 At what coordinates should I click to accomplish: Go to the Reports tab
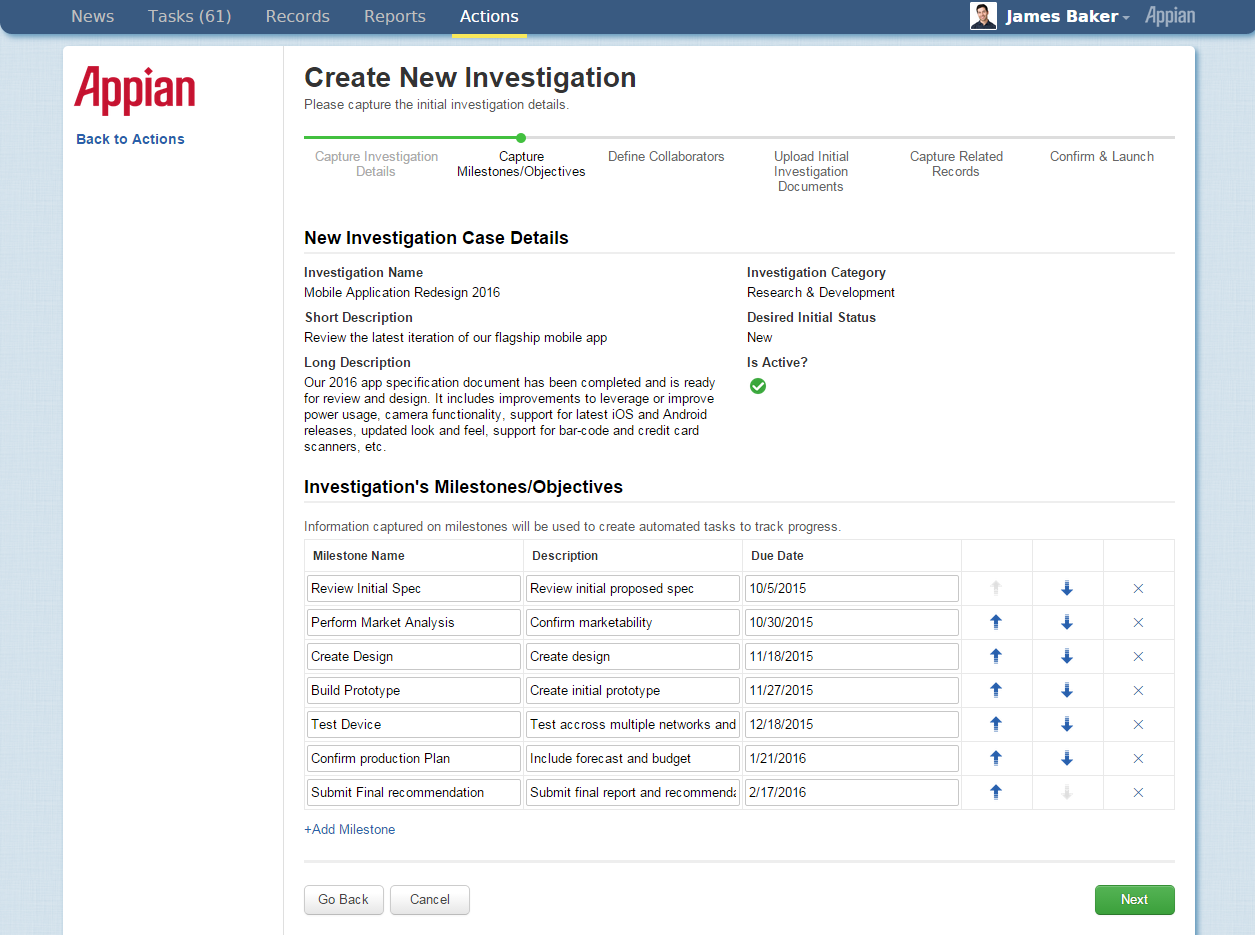pos(394,17)
